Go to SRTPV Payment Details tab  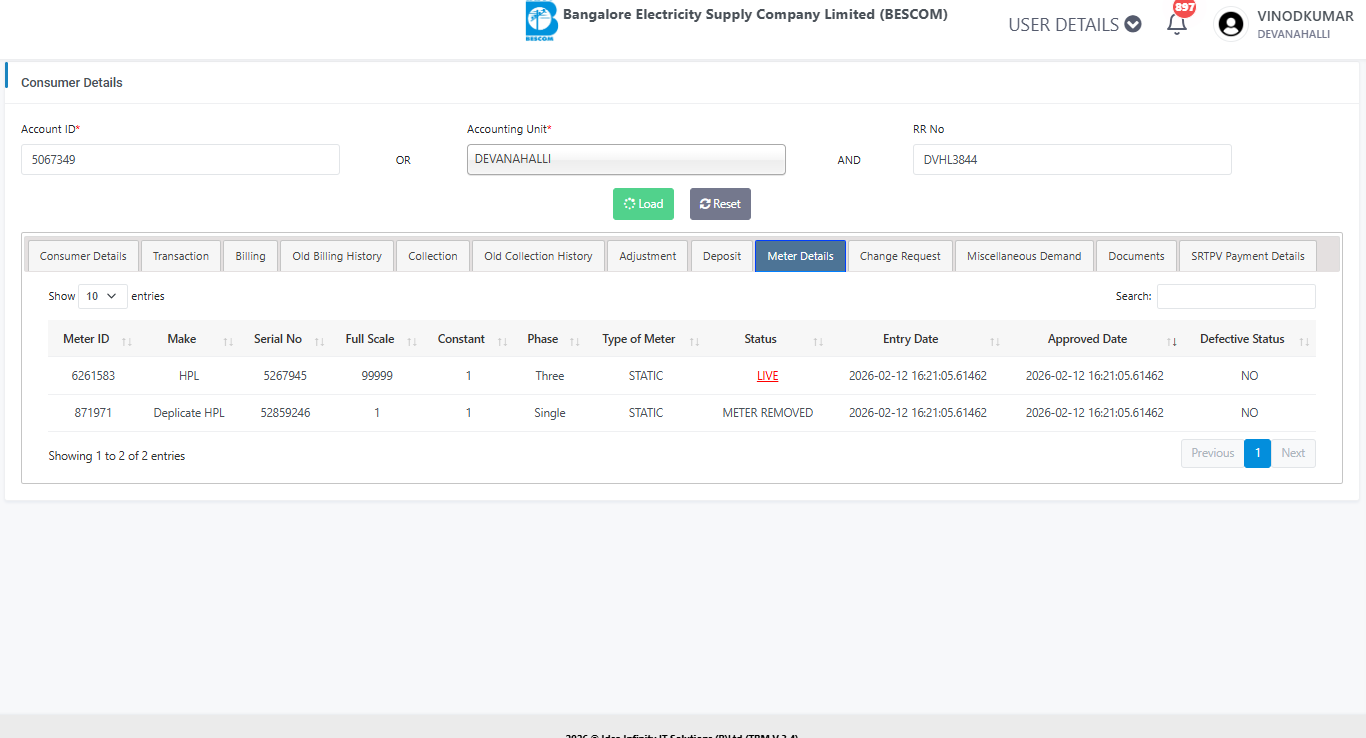point(1247,256)
